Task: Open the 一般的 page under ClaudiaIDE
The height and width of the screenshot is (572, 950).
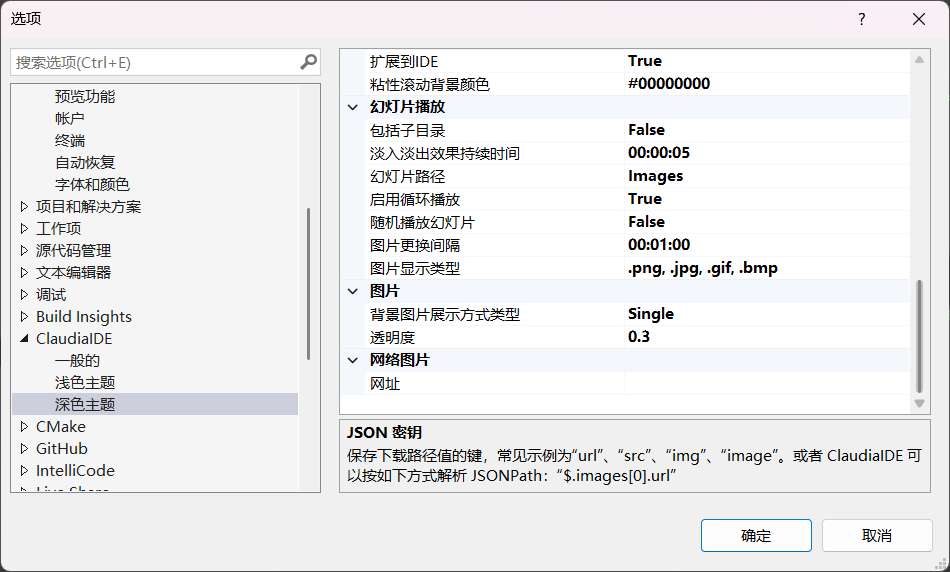Action: click(77, 361)
